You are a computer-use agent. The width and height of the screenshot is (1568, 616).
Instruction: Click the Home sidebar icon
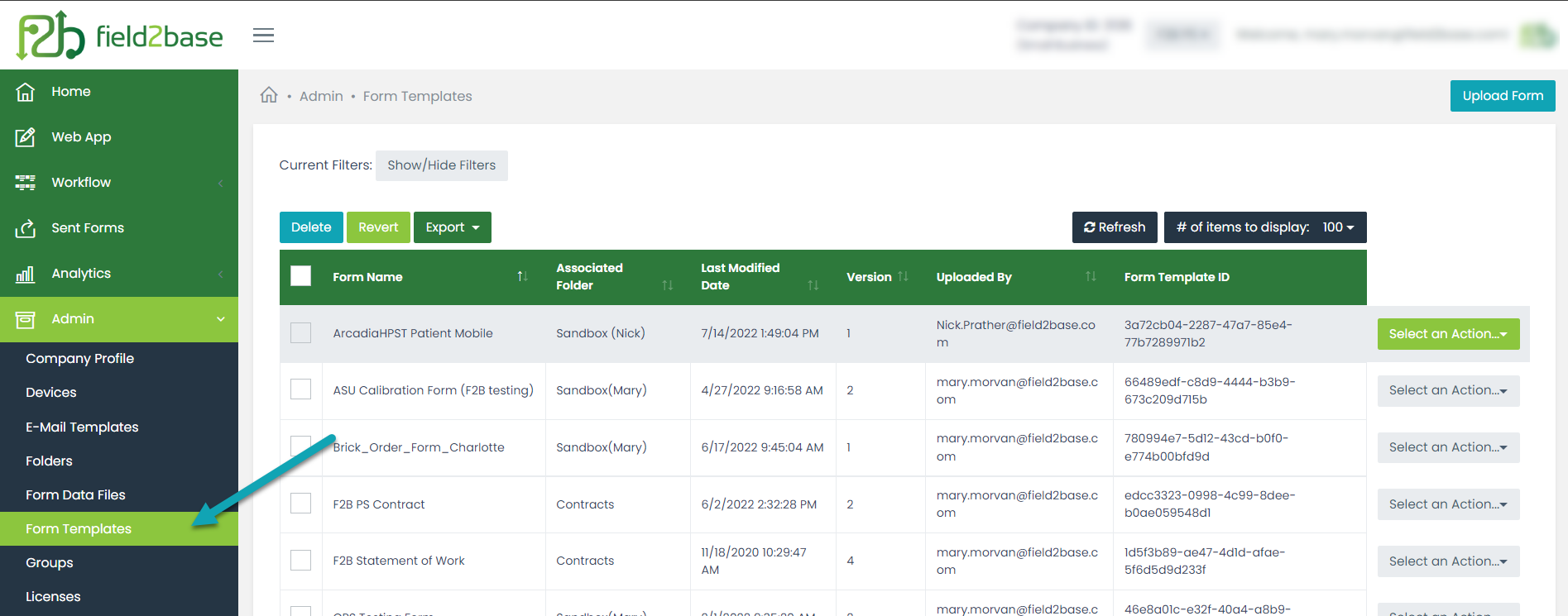[x=26, y=92]
